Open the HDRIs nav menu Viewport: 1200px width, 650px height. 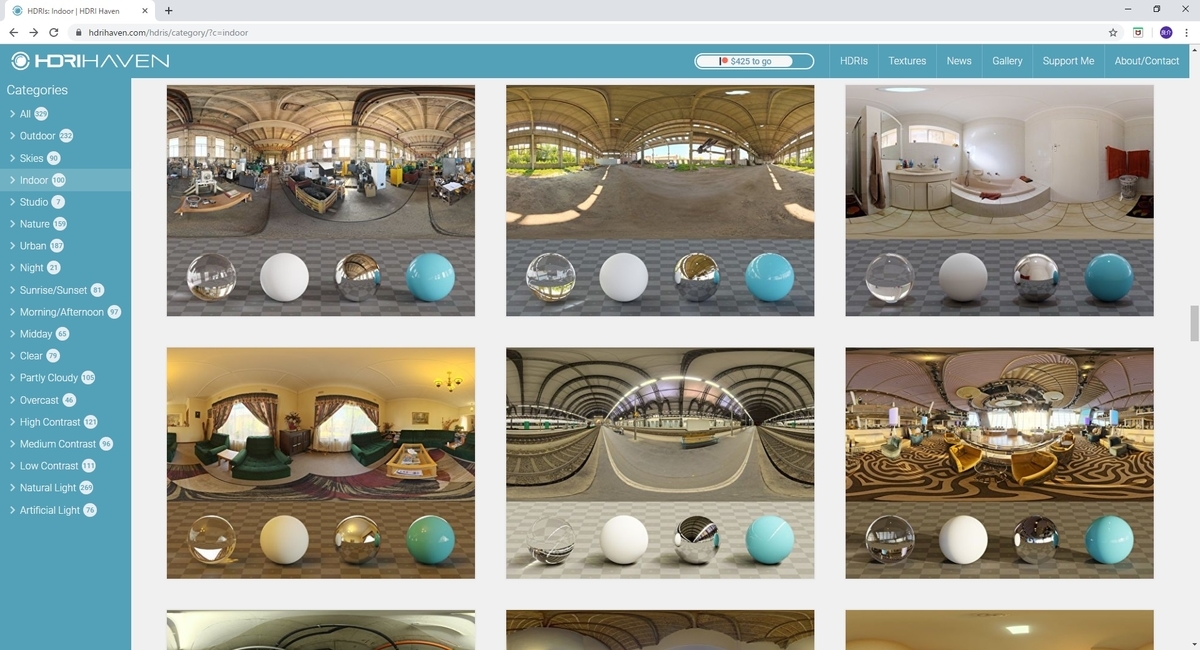point(853,61)
